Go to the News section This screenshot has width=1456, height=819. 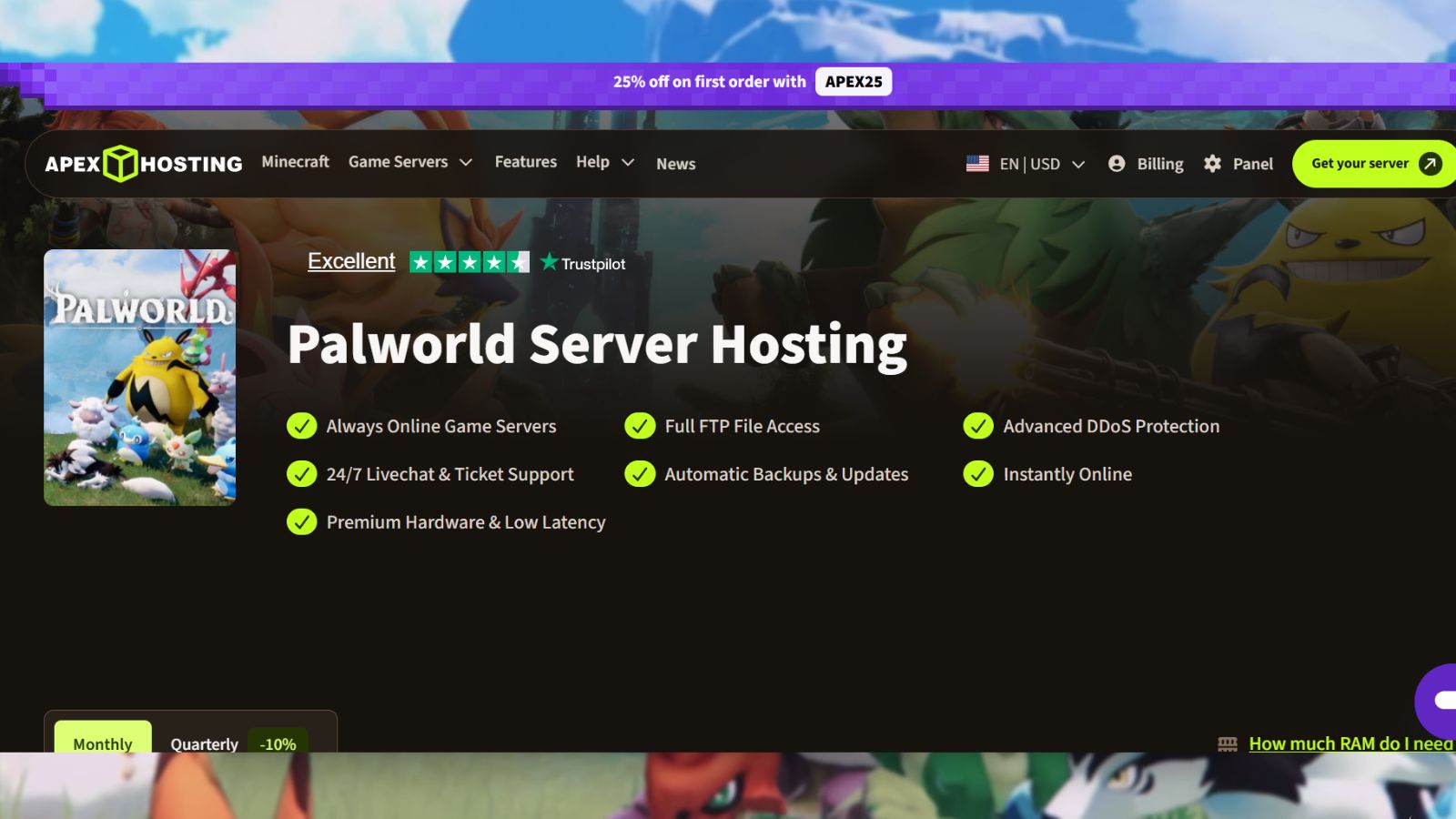(676, 165)
